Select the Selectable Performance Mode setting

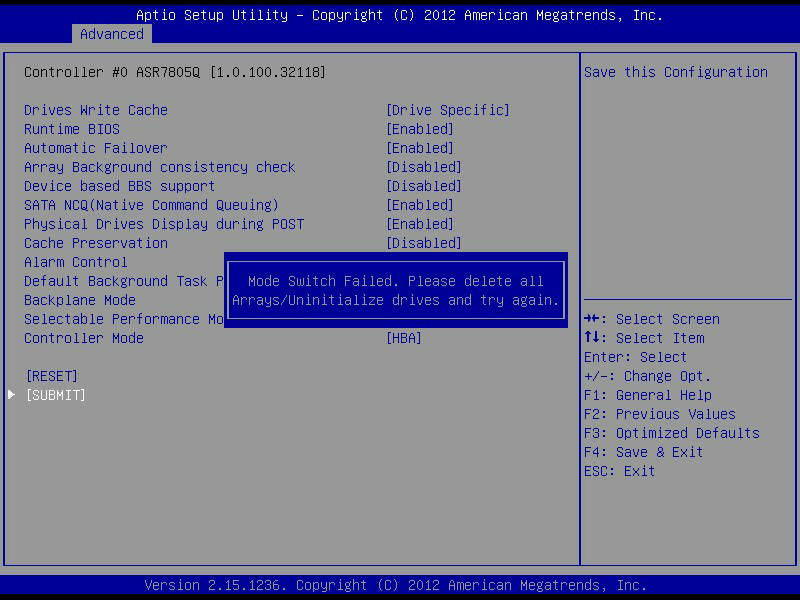click(x=124, y=319)
